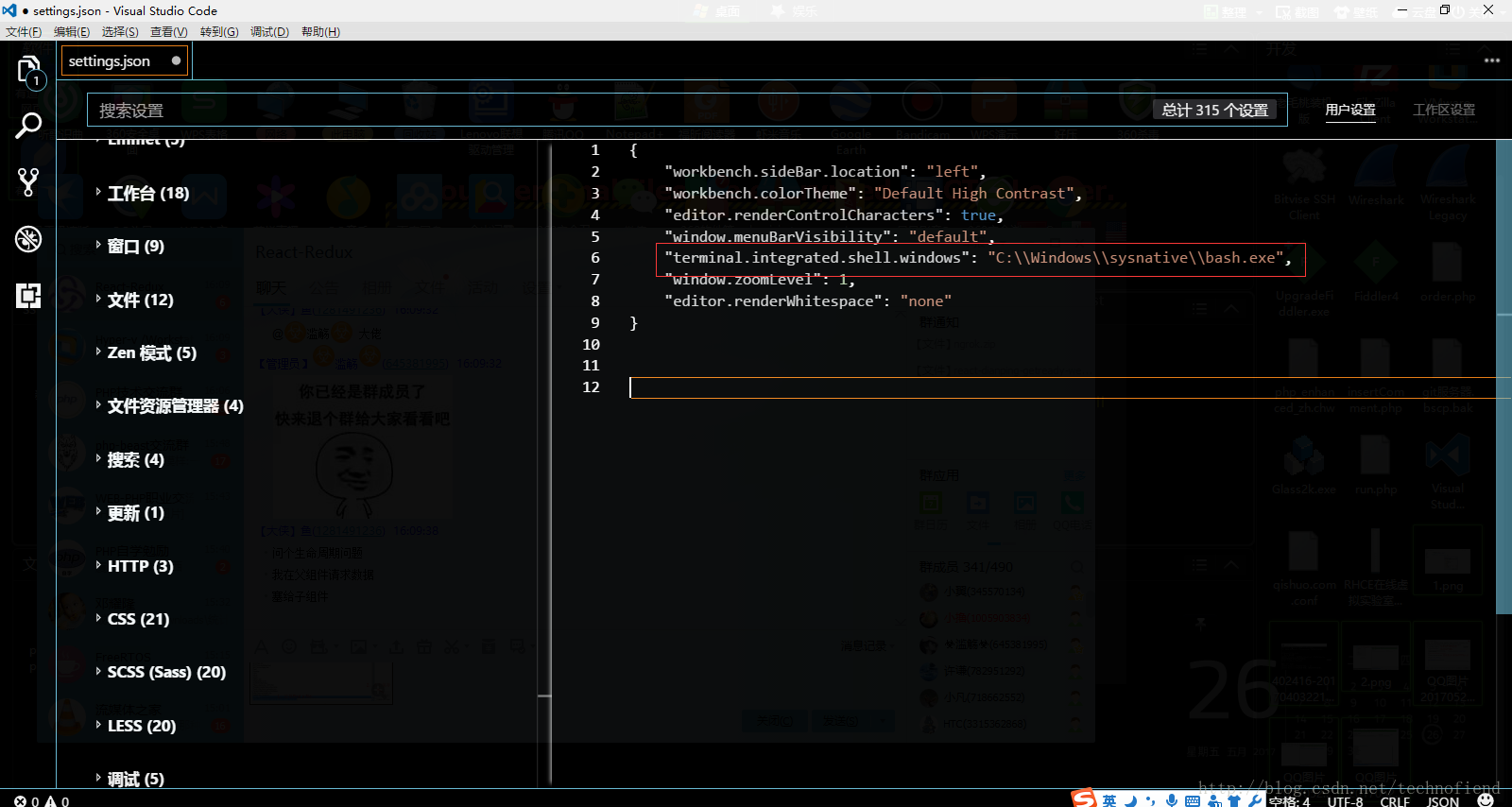Expand the 工作台 (18) settings group
This screenshot has width=1512, height=807.
[x=142, y=193]
